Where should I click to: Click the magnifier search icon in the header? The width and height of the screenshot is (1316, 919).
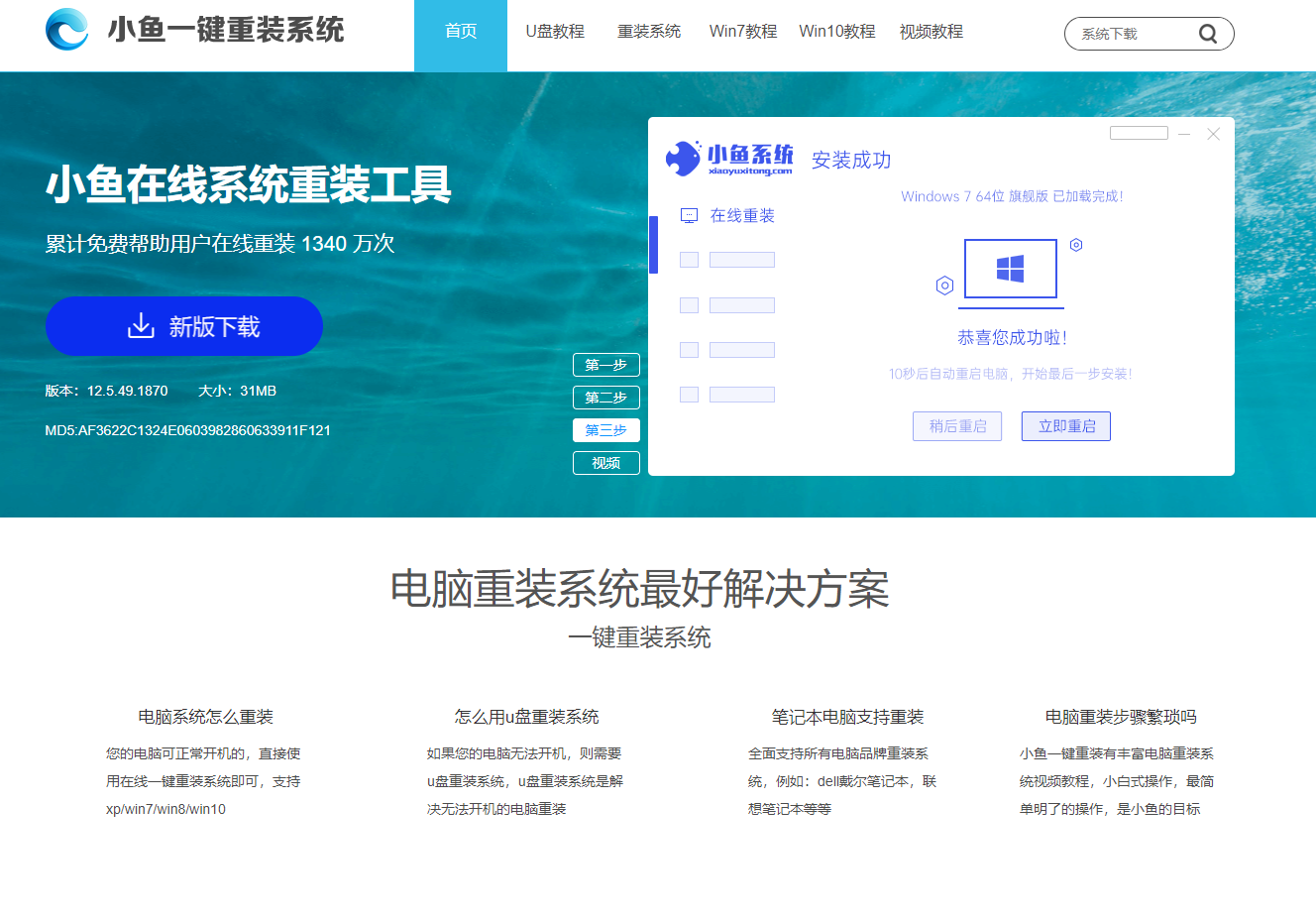(1208, 33)
